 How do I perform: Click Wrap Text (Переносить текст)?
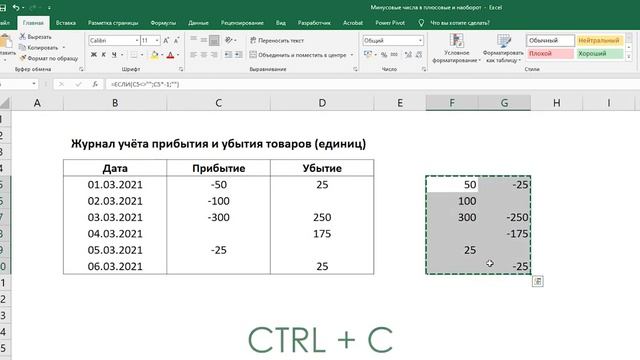pyautogui.click(x=277, y=40)
